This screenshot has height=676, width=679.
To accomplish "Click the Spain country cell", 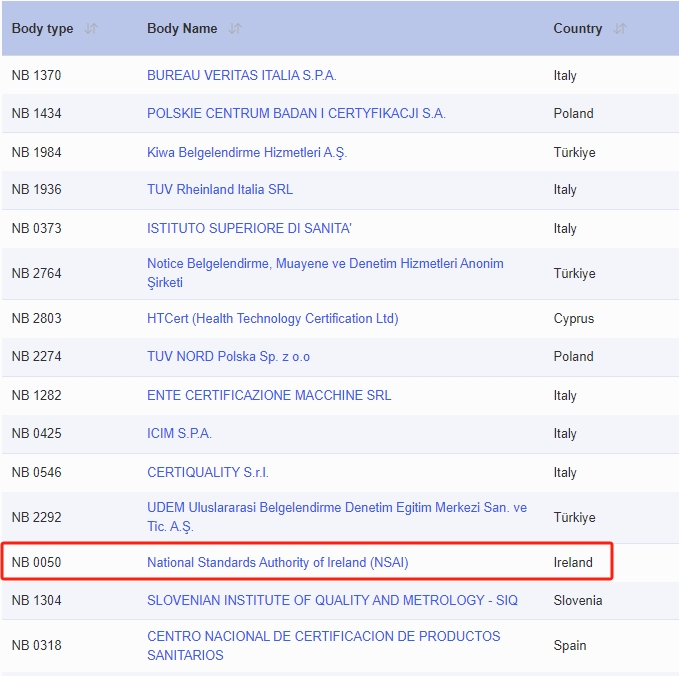I will point(570,646).
